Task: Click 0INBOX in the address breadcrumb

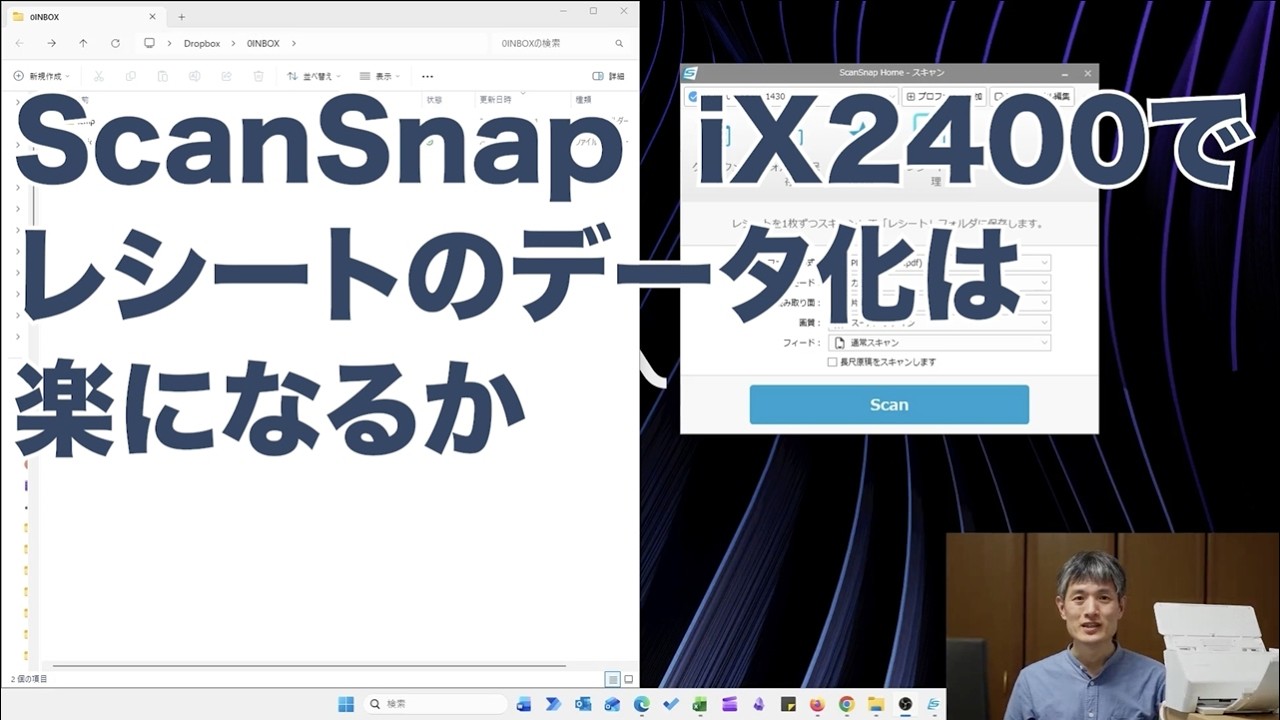Action: [263, 43]
